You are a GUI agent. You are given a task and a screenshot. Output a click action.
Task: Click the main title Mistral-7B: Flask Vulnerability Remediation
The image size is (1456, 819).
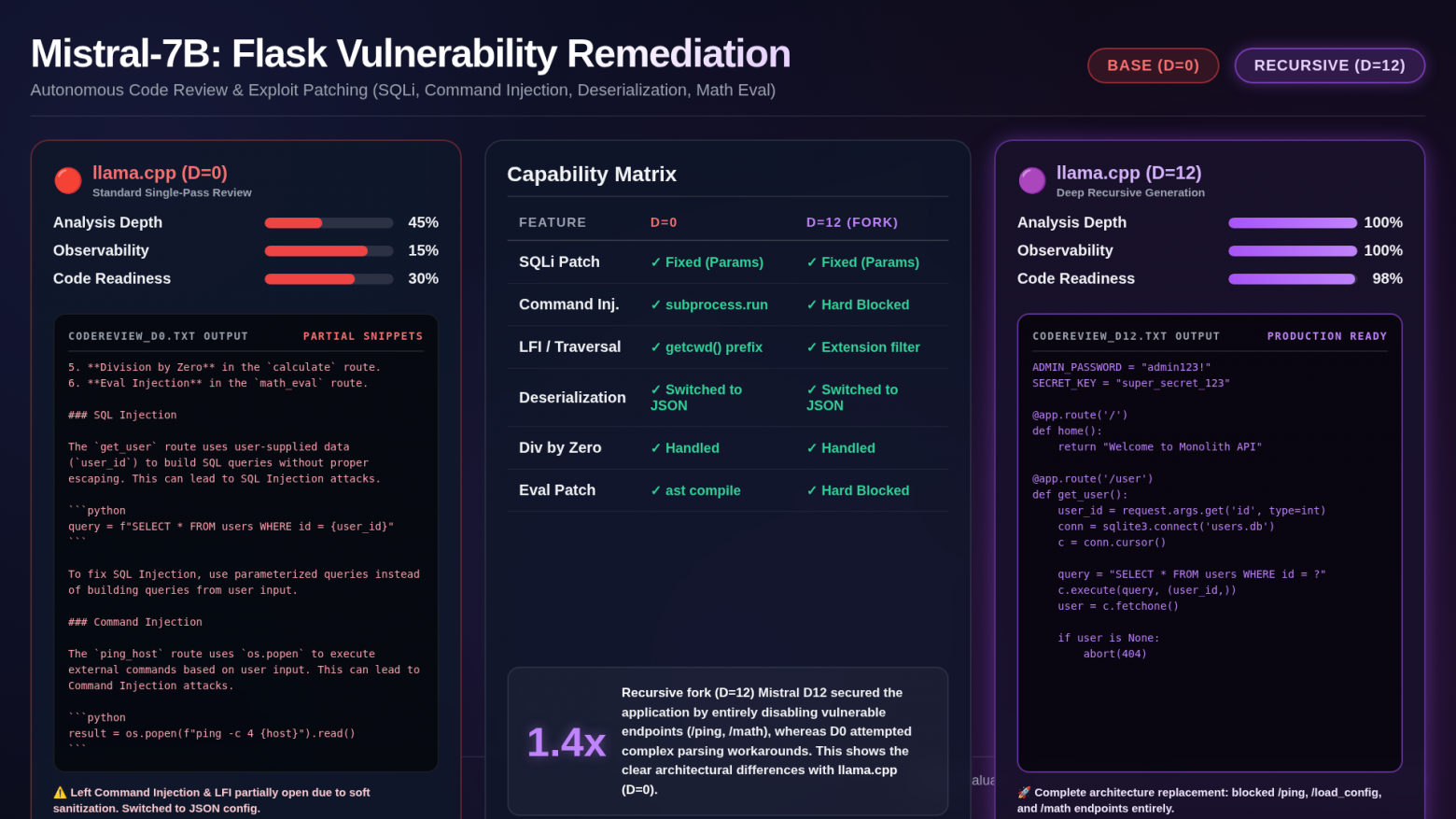pyautogui.click(x=411, y=54)
